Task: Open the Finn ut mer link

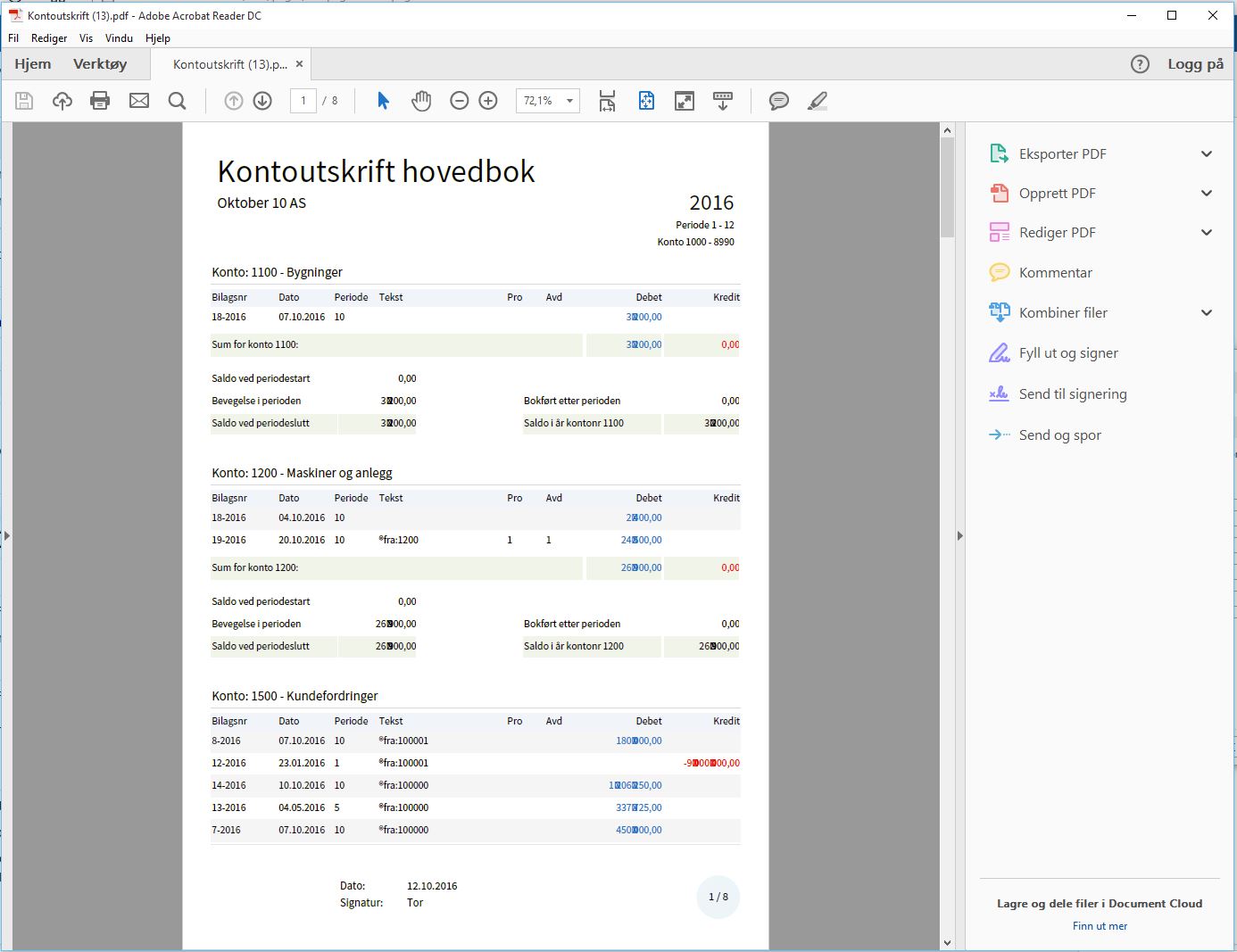Action: click(x=1100, y=926)
